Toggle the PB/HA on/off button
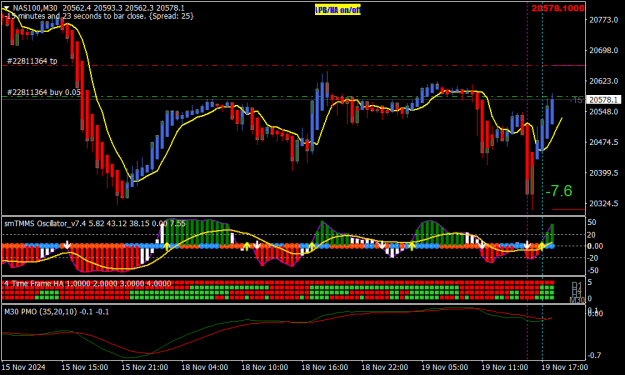Screen dimensions: 625x375 (x=338, y=10)
